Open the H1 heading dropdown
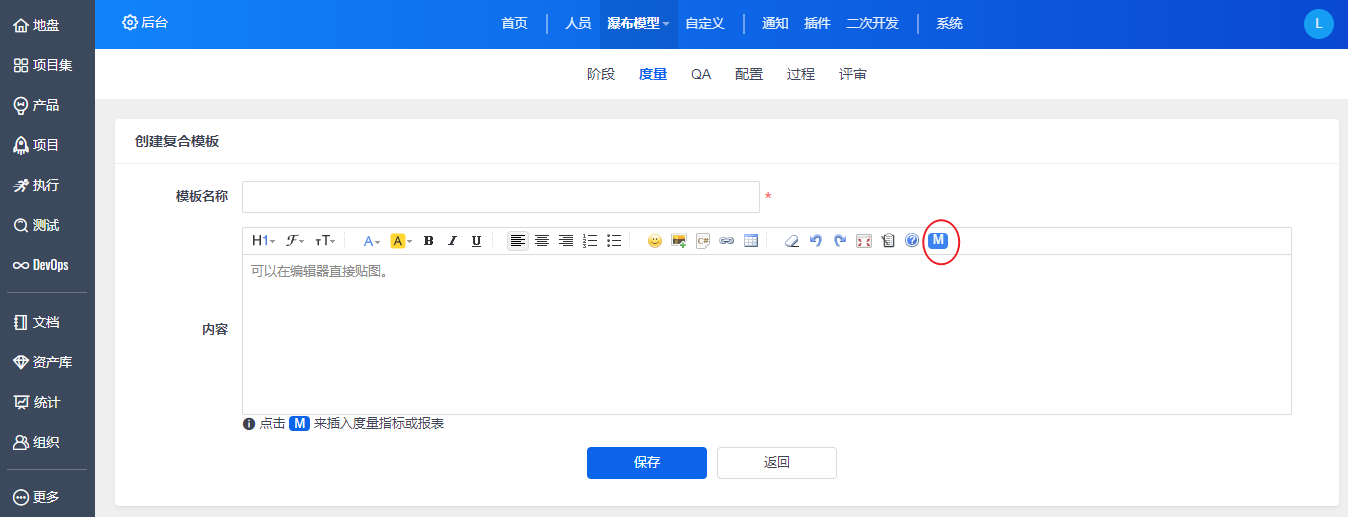 pyautogui.click(x=263, y=241)
